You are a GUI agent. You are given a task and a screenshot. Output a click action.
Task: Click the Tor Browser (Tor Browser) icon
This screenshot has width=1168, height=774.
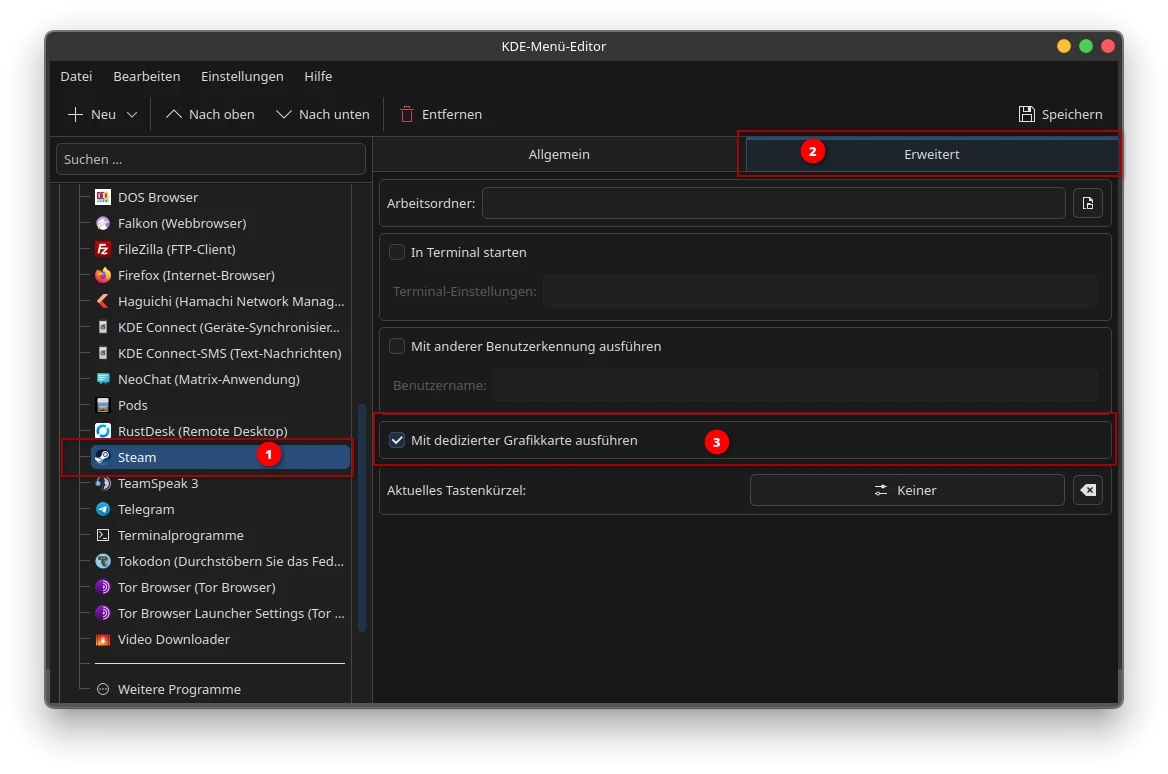[x=103, y=588]
